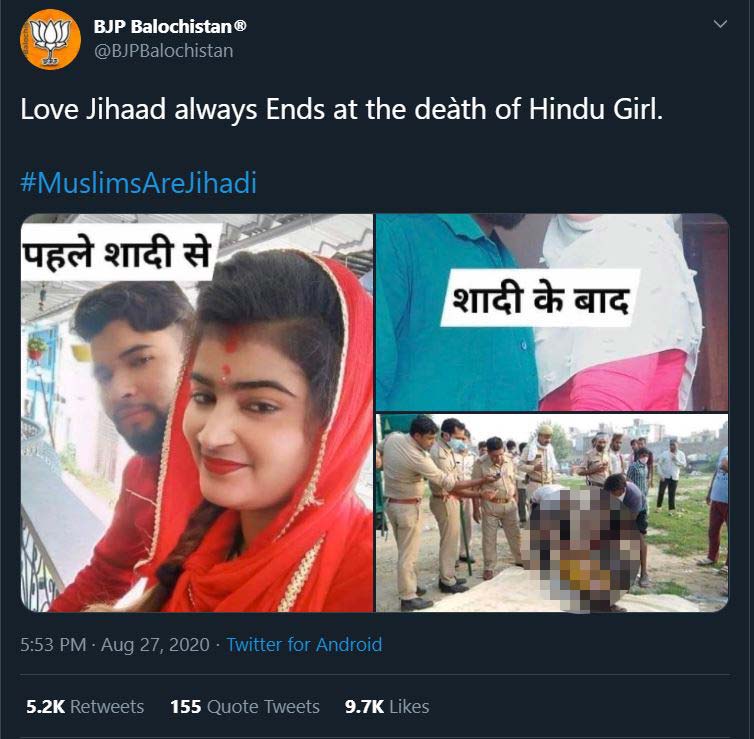Click the lotus symbol inside the avatar
The width and height of the screenshot is (754, 739).
(50, 39)
